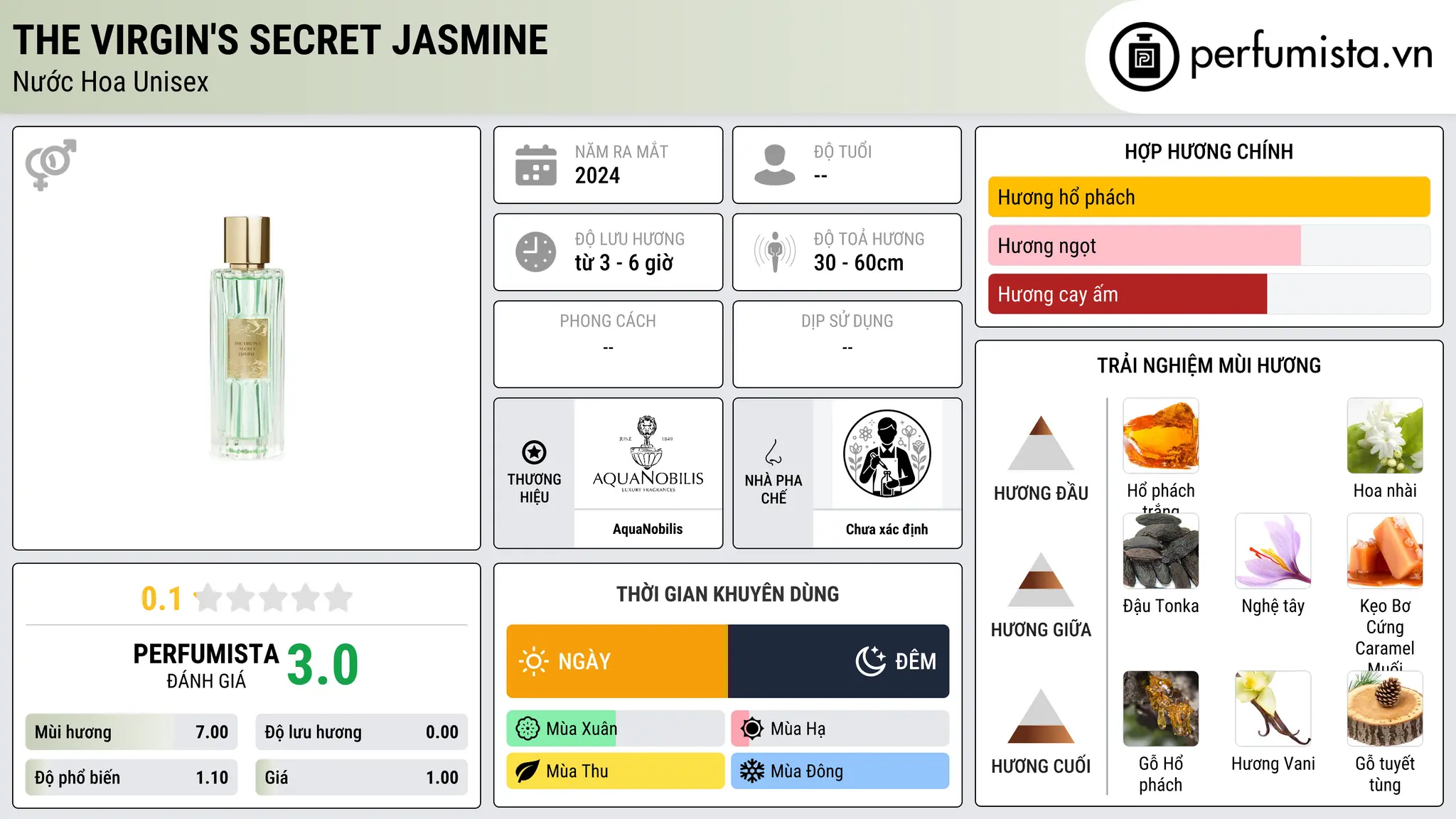Click the Perfumista Đánh giá label
Screen dimensions: 1456x819
click(206, 665)
